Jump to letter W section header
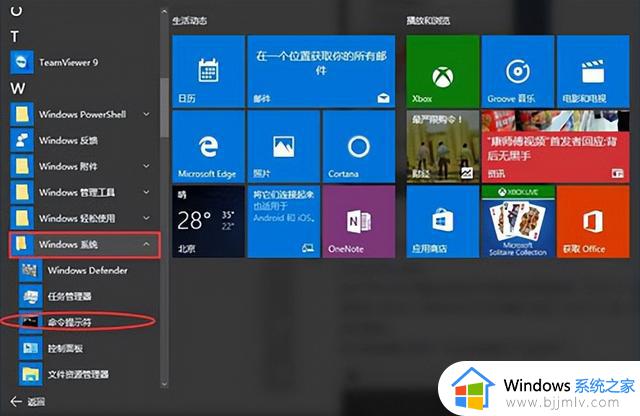This screenshot has width=640, height=416. pos(18,88)
